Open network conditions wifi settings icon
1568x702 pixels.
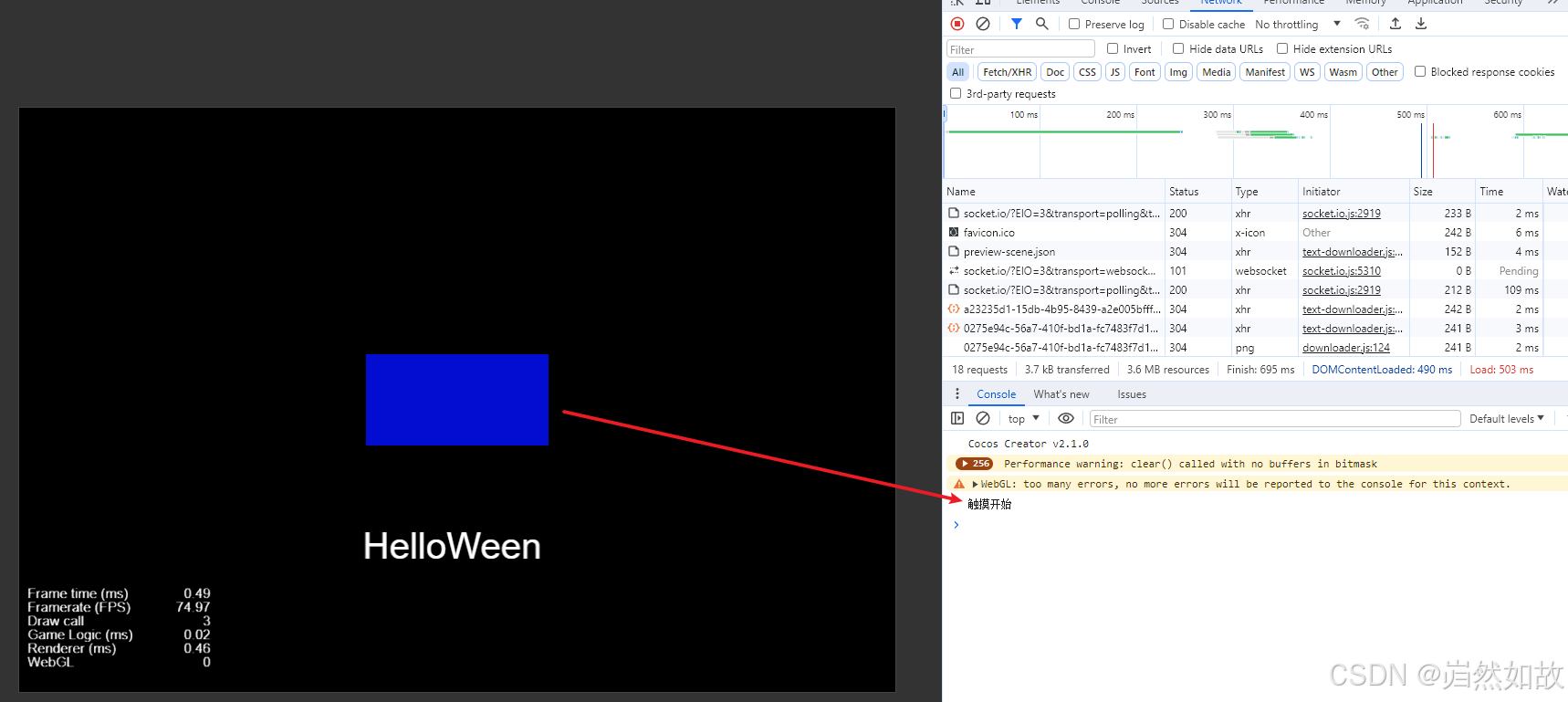click(1362, 24)
